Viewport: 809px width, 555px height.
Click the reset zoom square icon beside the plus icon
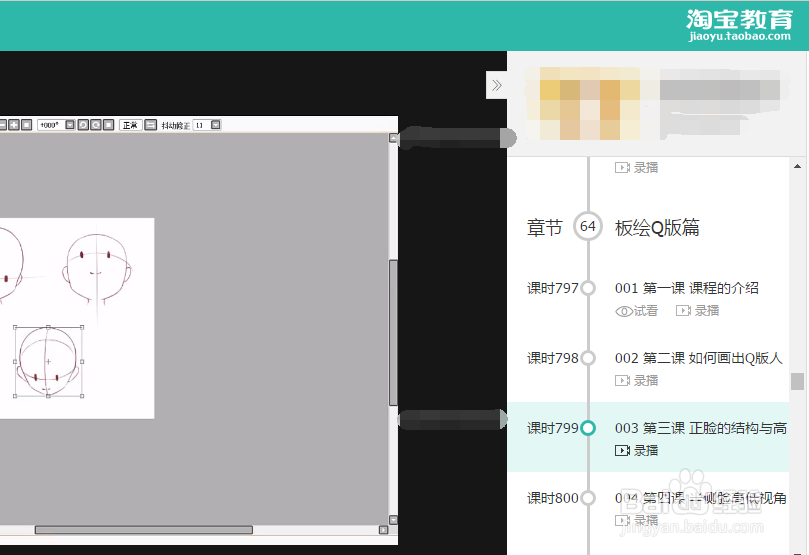pos(27,125)
